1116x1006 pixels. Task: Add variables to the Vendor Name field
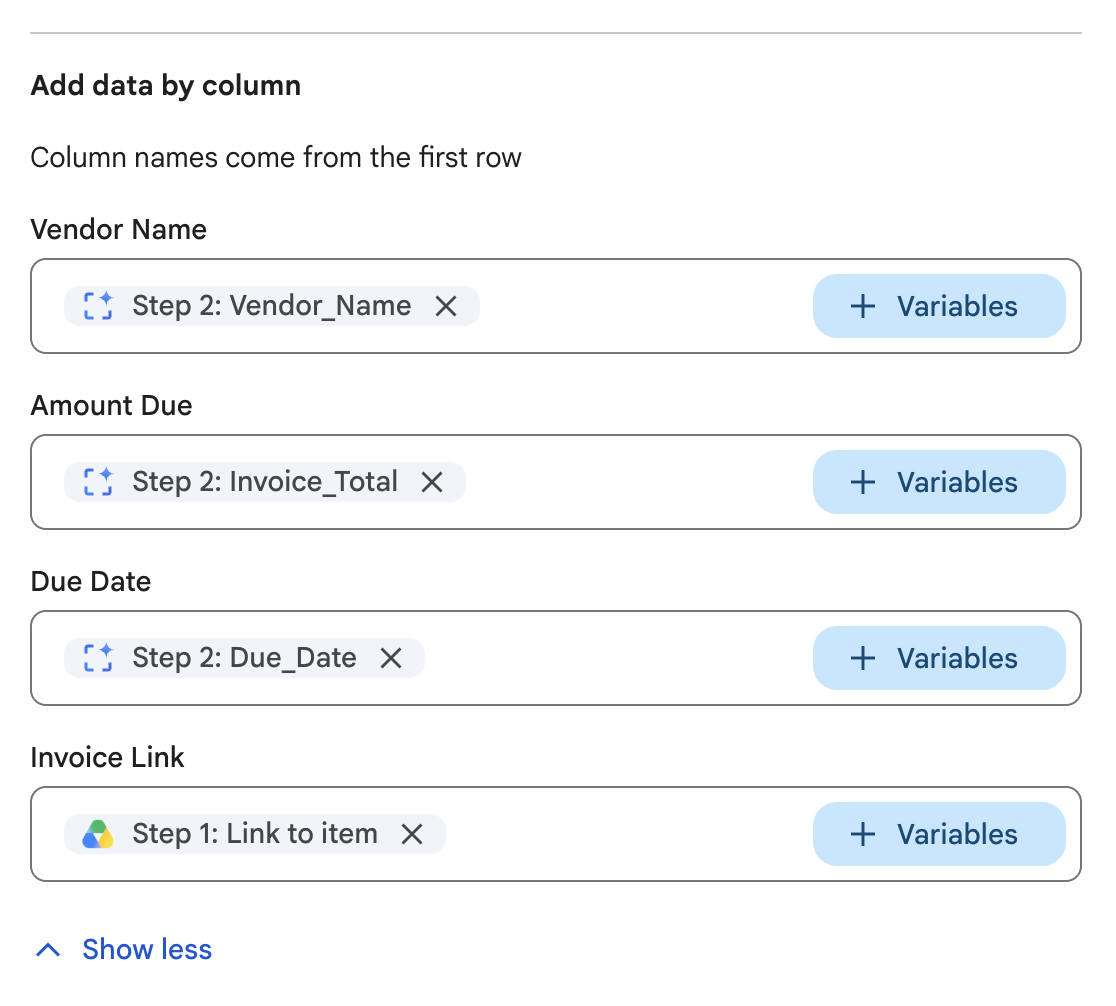click(x=939, y=306)
